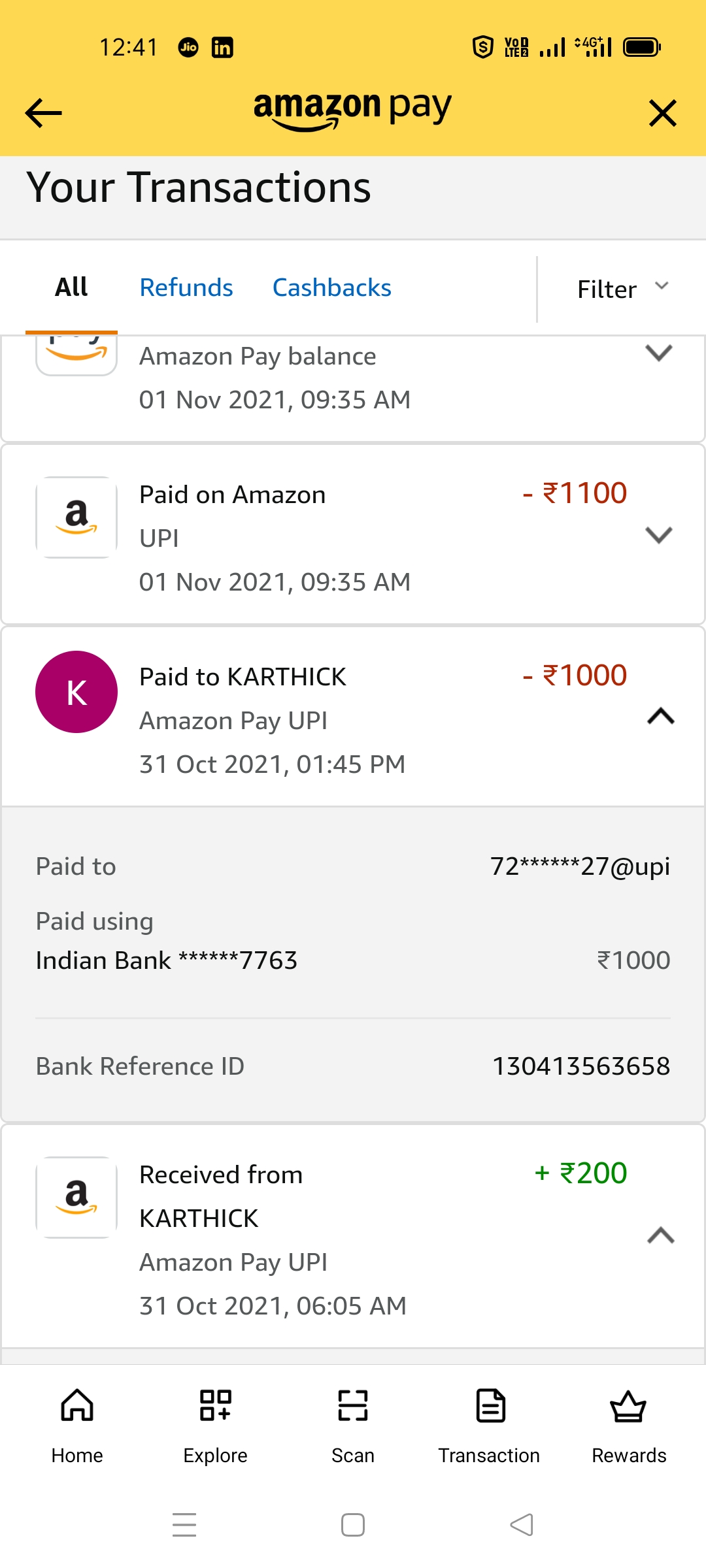This screenshot has height=1568, width=706.
Task: Collapse the Paid to KARTHICK ₹1000 details
Action: pos(660,717)
